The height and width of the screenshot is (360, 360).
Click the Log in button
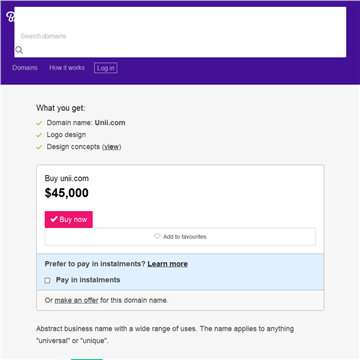[x=106, y=68]
